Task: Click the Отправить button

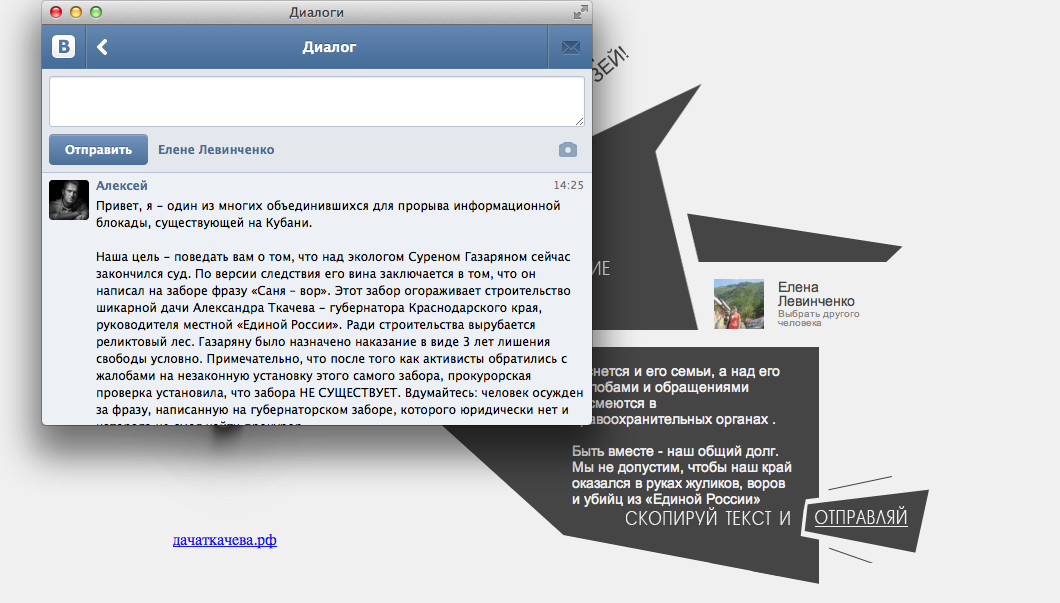Action: (x=98, y=149)
